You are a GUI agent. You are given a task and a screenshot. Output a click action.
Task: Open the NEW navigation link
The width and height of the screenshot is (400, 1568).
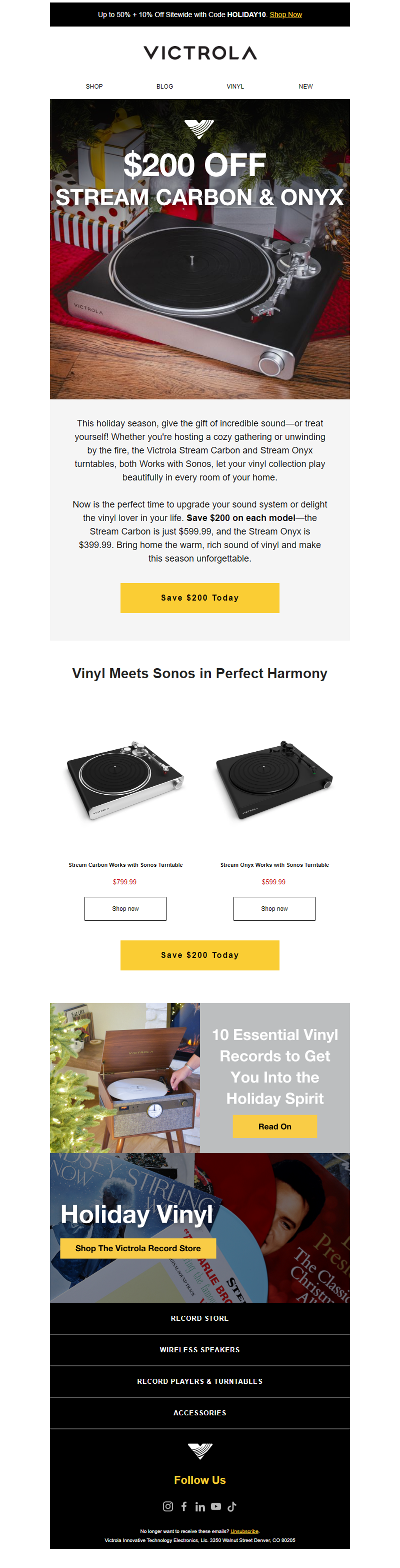(x=306, y=87)
